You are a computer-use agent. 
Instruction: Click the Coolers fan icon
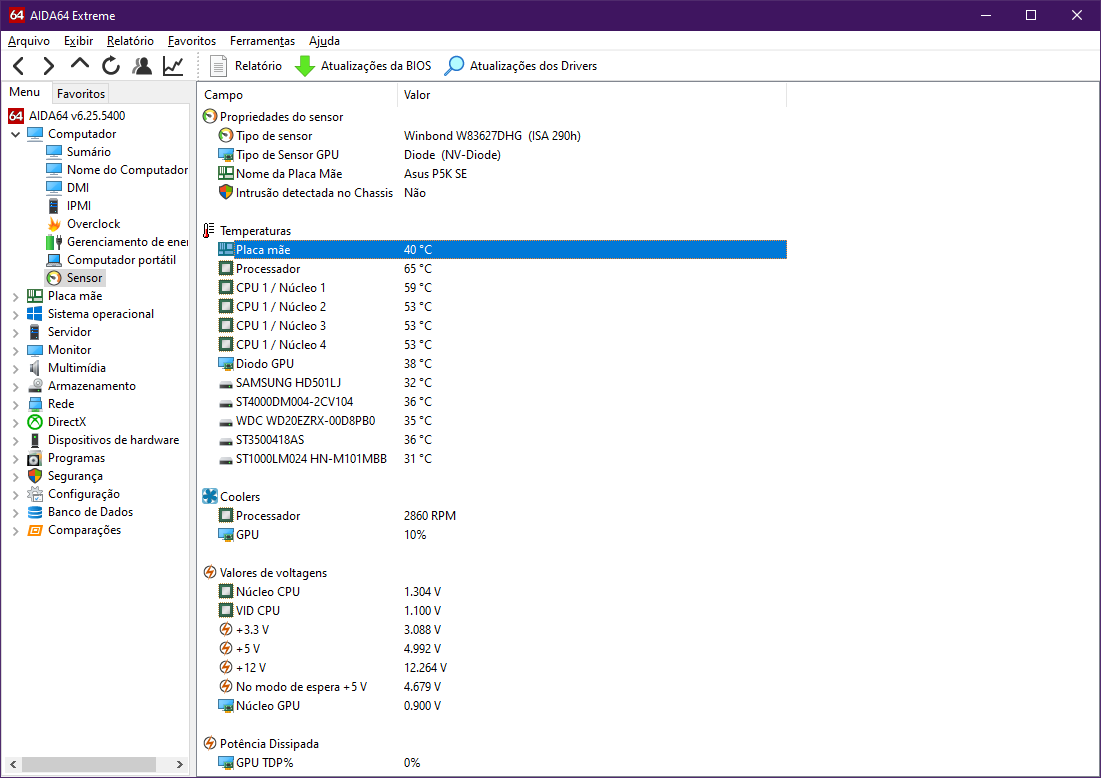[x=210, y=496]
